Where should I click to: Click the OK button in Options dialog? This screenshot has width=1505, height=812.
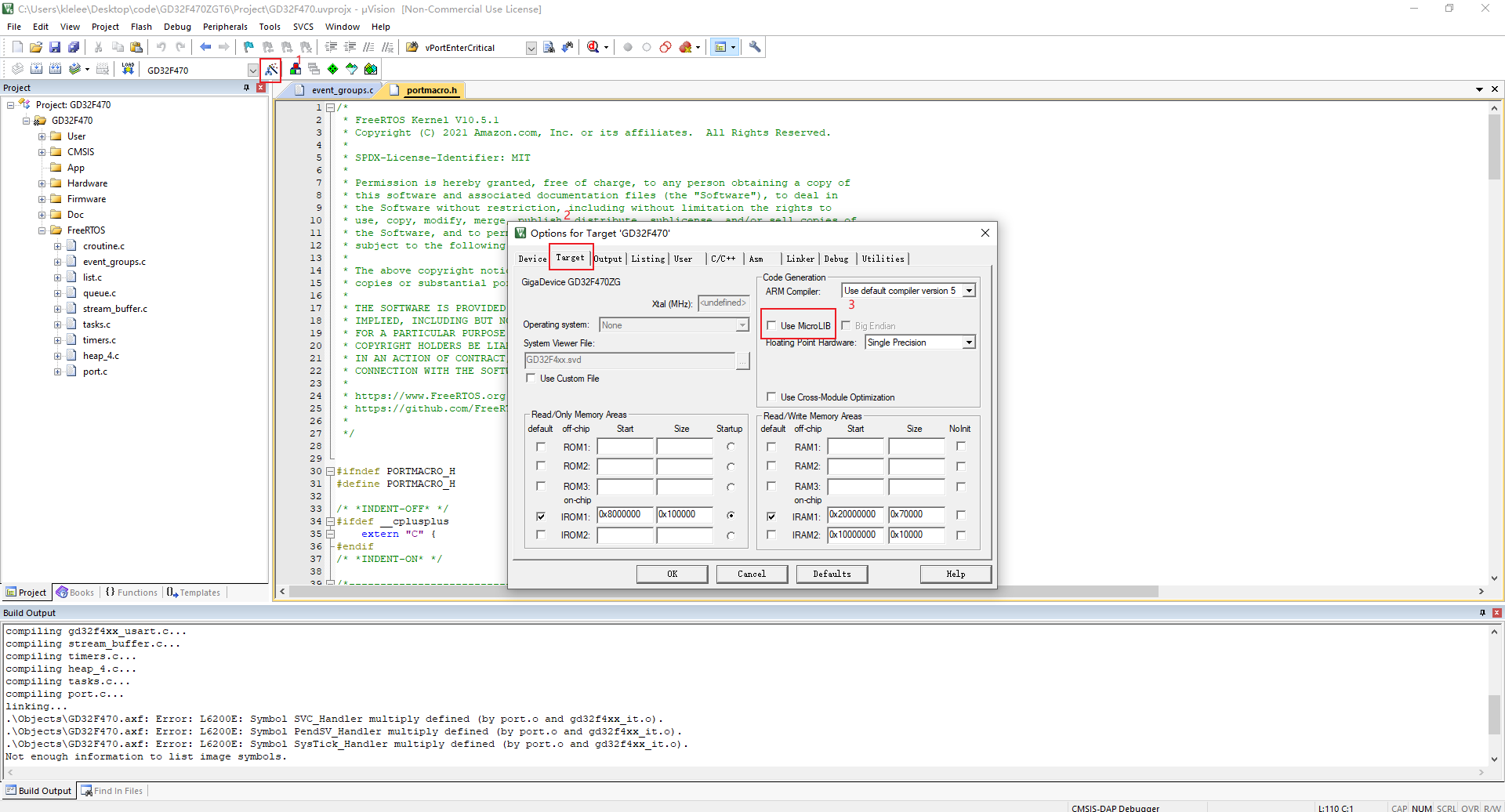(x=672, y=574)
